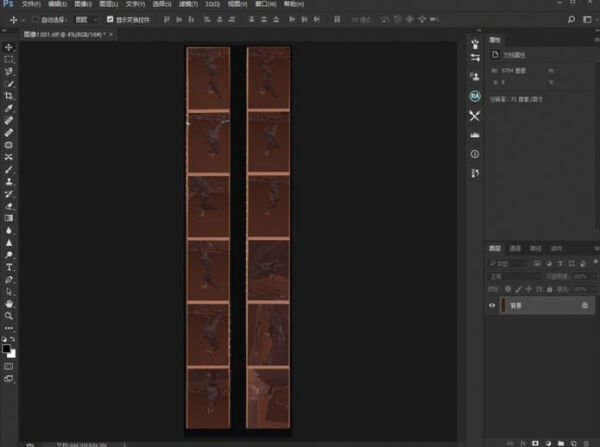Click the foreground color swatch
This screenshot has width=600, height=447.
pyautogui.click(x=7, y=347)
